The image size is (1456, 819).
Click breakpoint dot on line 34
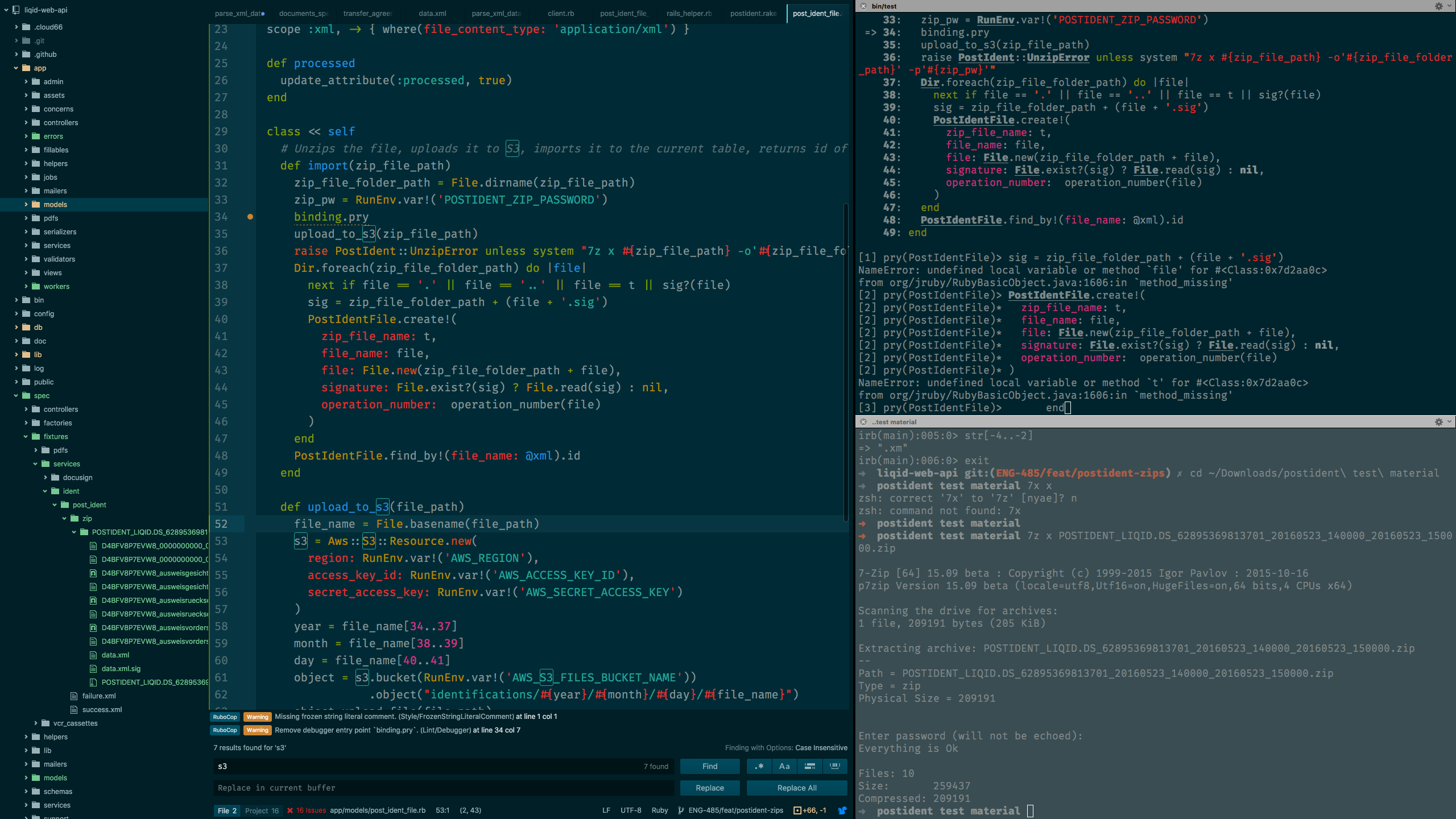[x=250, y=217]
